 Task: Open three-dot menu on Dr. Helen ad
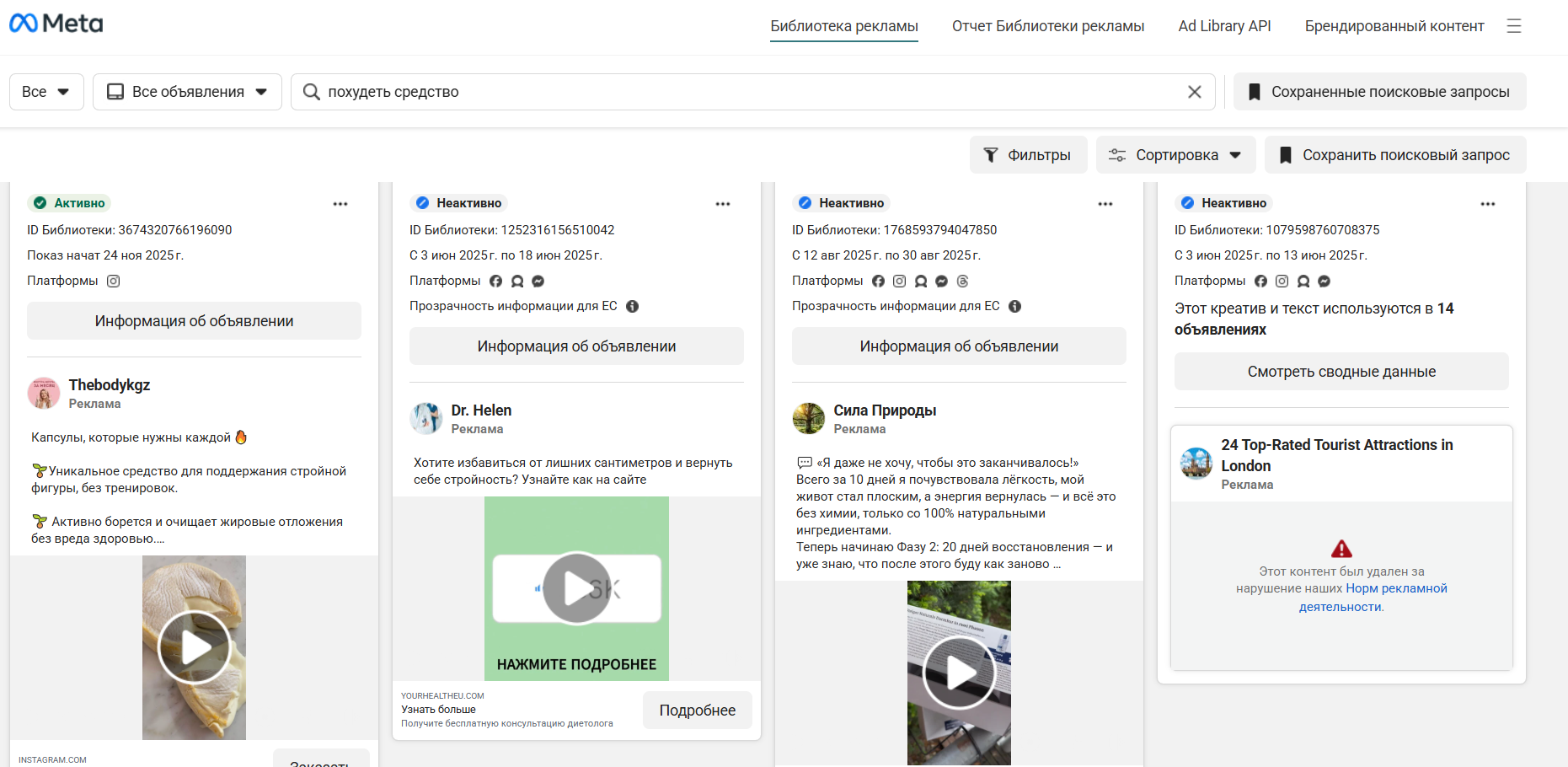click(722, 204)
